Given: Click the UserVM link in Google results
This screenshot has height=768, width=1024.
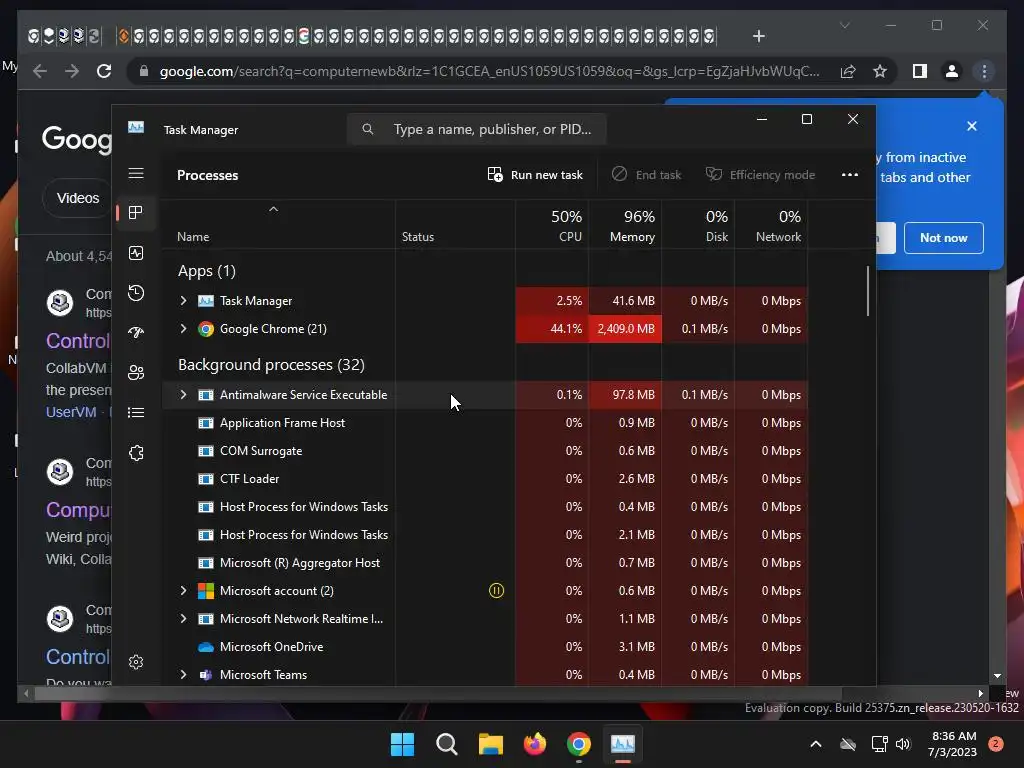Looking at the screenshot, I should (x=71, y=412).
